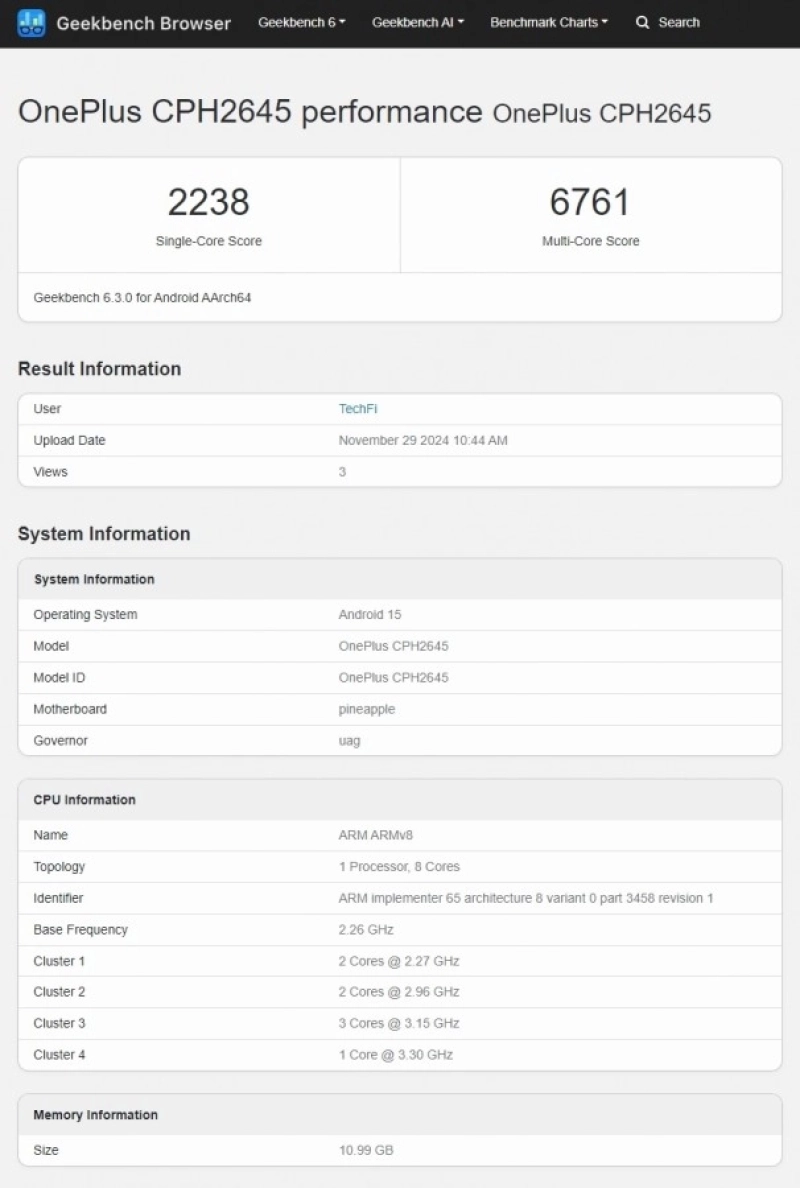The width and height of the screenshot is (800, 1188).
Task: Select the governor value uag
Action: click(349, 741)
